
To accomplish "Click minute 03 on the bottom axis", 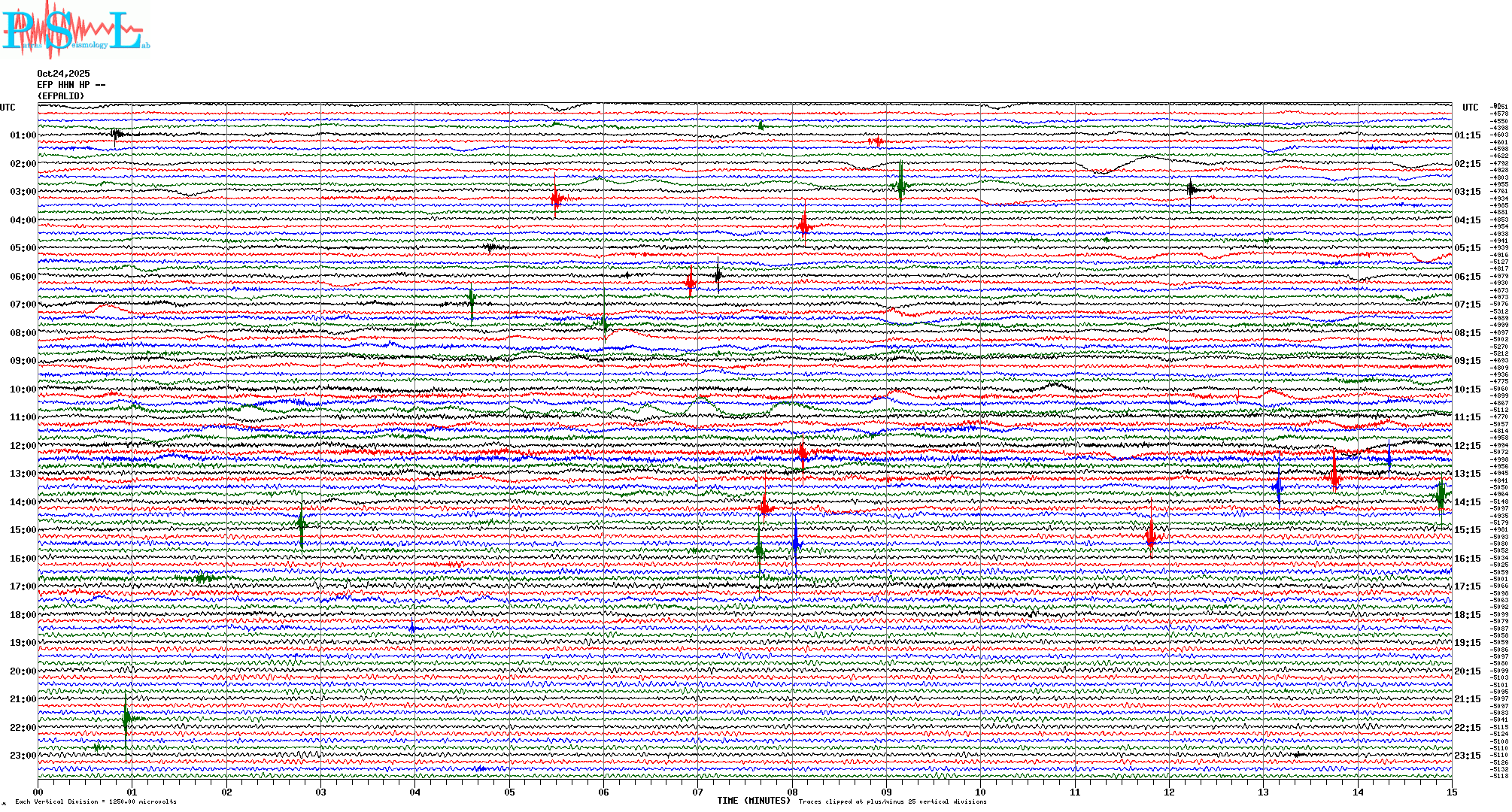I will [x=321, y=792].
